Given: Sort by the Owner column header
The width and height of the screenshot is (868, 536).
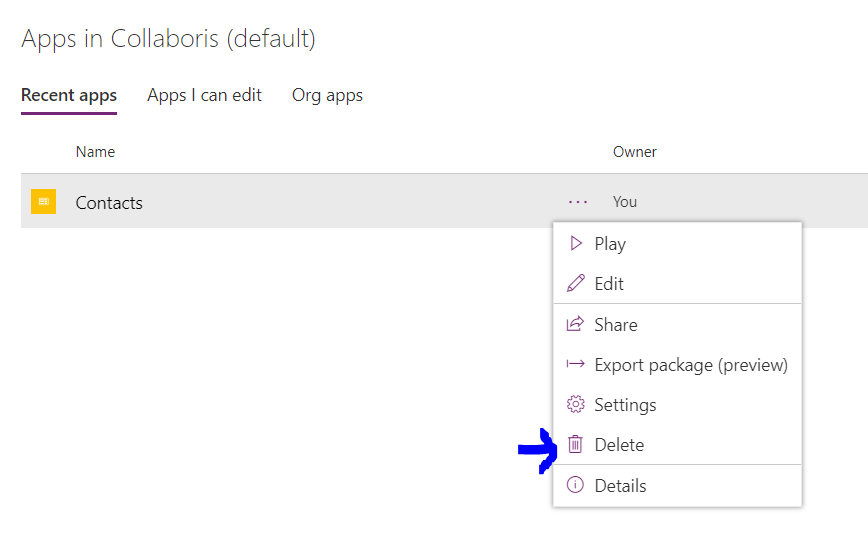Looking at the screenshot, I should 634,152.
